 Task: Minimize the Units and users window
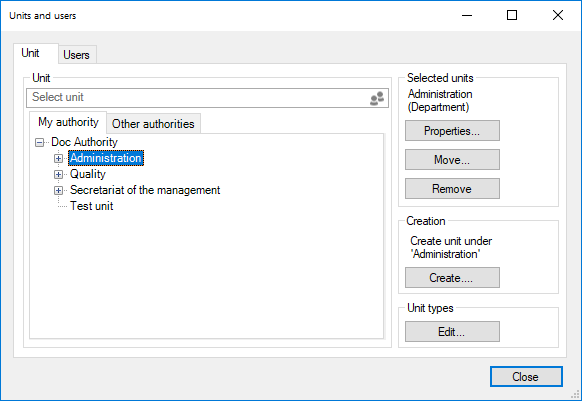point(467,15)
